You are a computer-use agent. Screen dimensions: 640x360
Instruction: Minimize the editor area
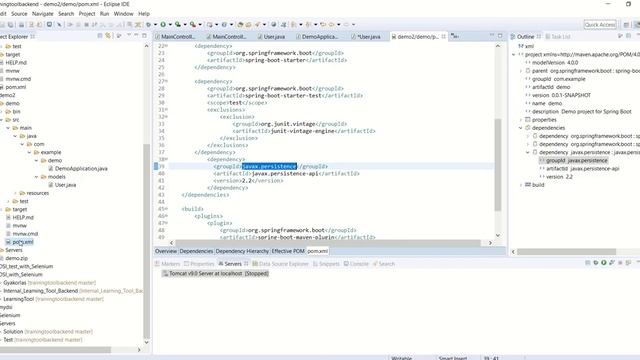[x=492, y=36]
